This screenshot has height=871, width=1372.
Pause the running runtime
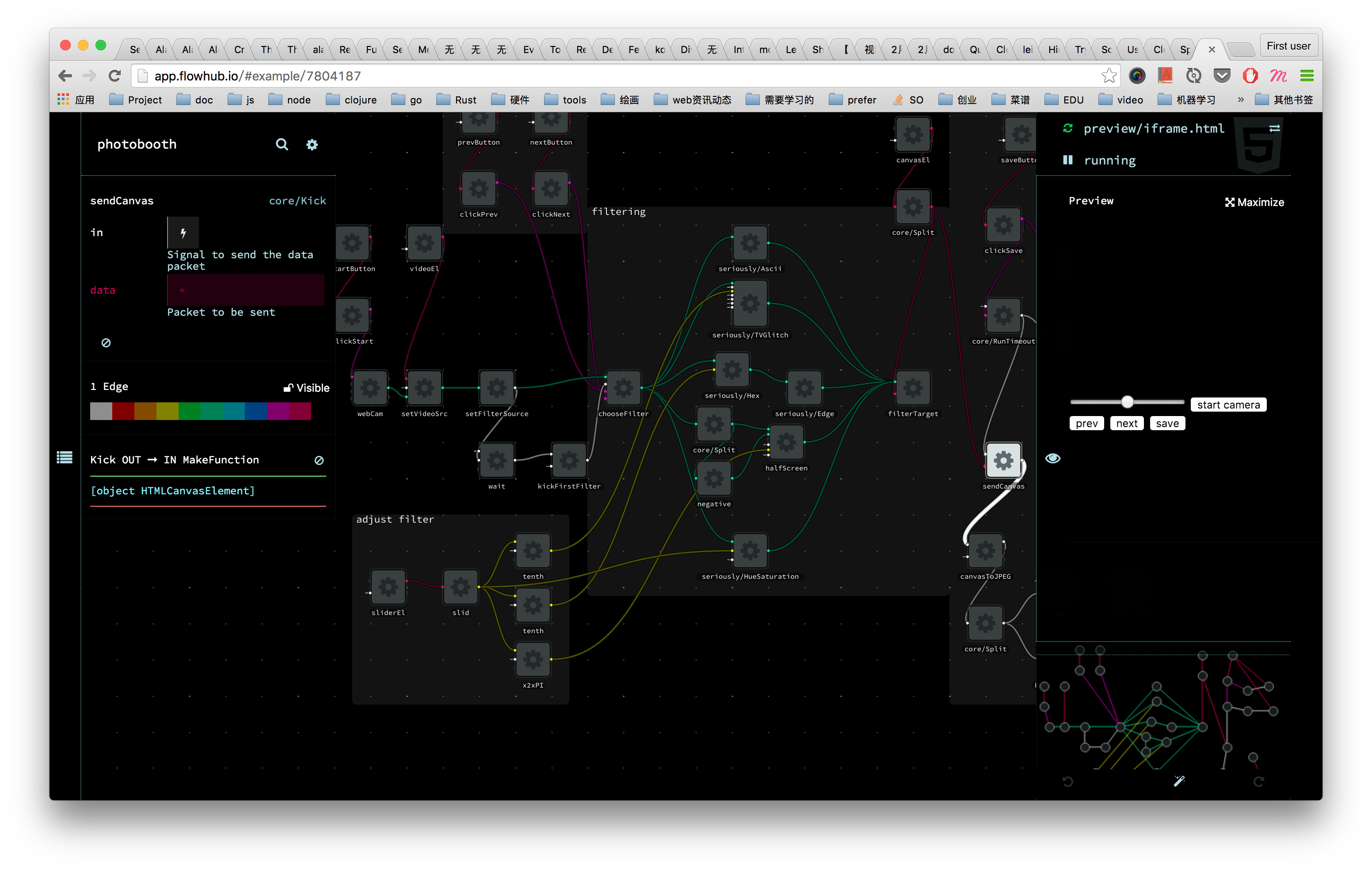click(x=1068, y=160)
